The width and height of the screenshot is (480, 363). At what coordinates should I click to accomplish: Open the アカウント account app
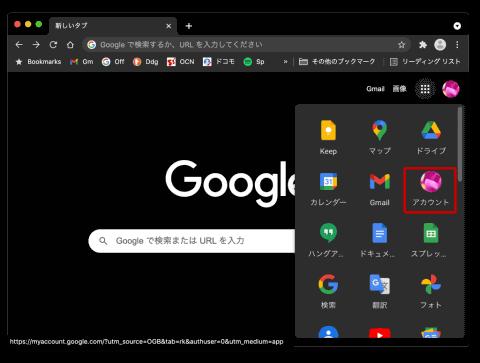430,190
